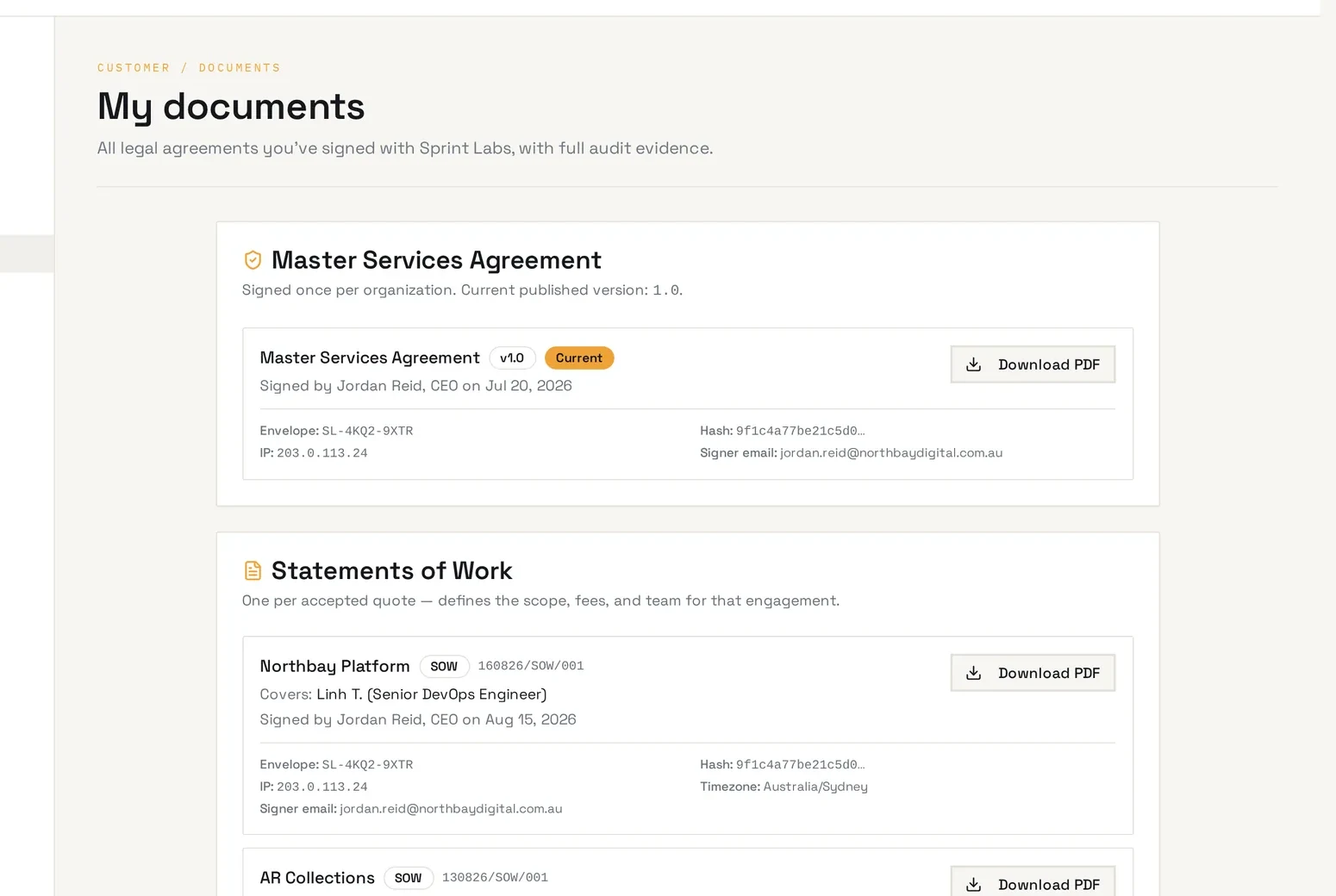Click the IP 203.0.113.24 in the Northbay card
The image size is (1336, 896).
pyautogui.click(x=322, y=787)
